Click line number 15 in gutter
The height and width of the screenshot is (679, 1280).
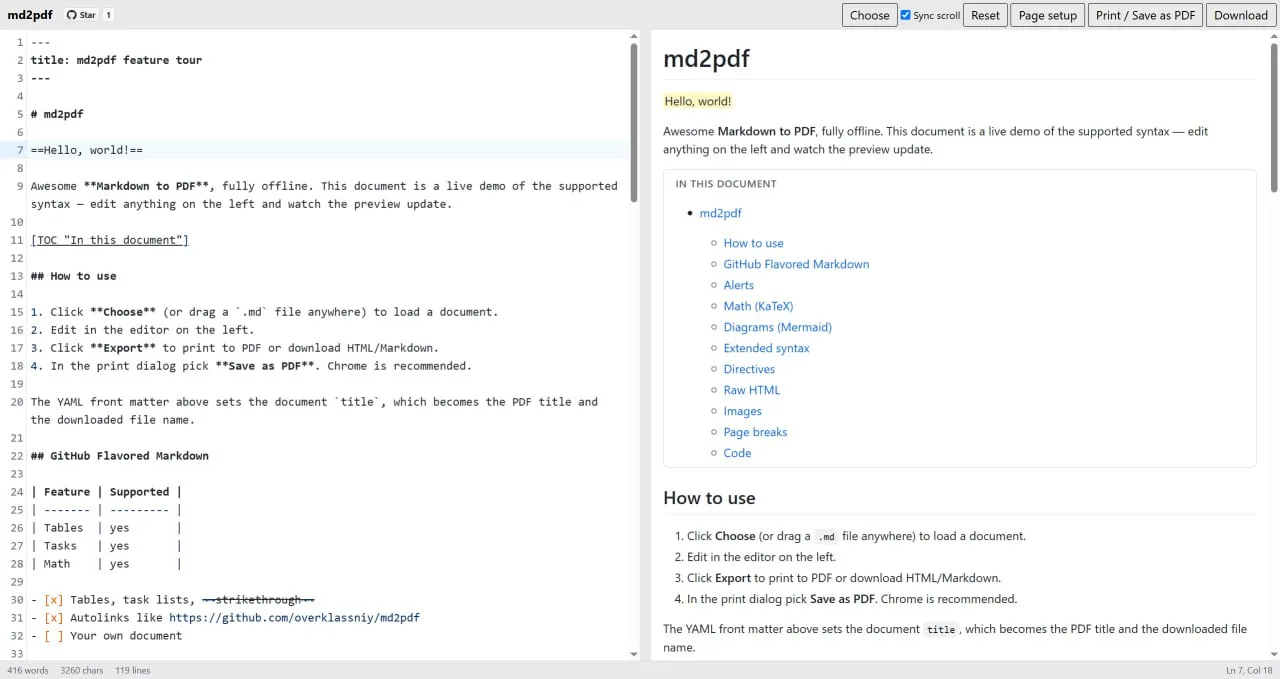pos(17,312)
